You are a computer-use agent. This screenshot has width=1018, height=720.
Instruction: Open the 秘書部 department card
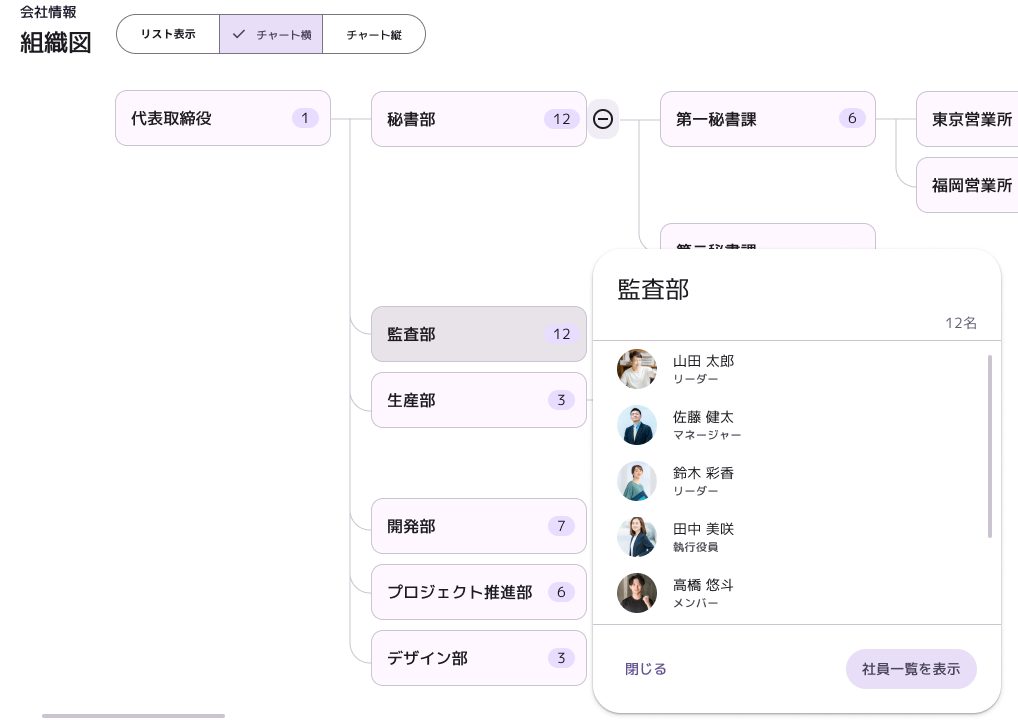coord(478,119)
